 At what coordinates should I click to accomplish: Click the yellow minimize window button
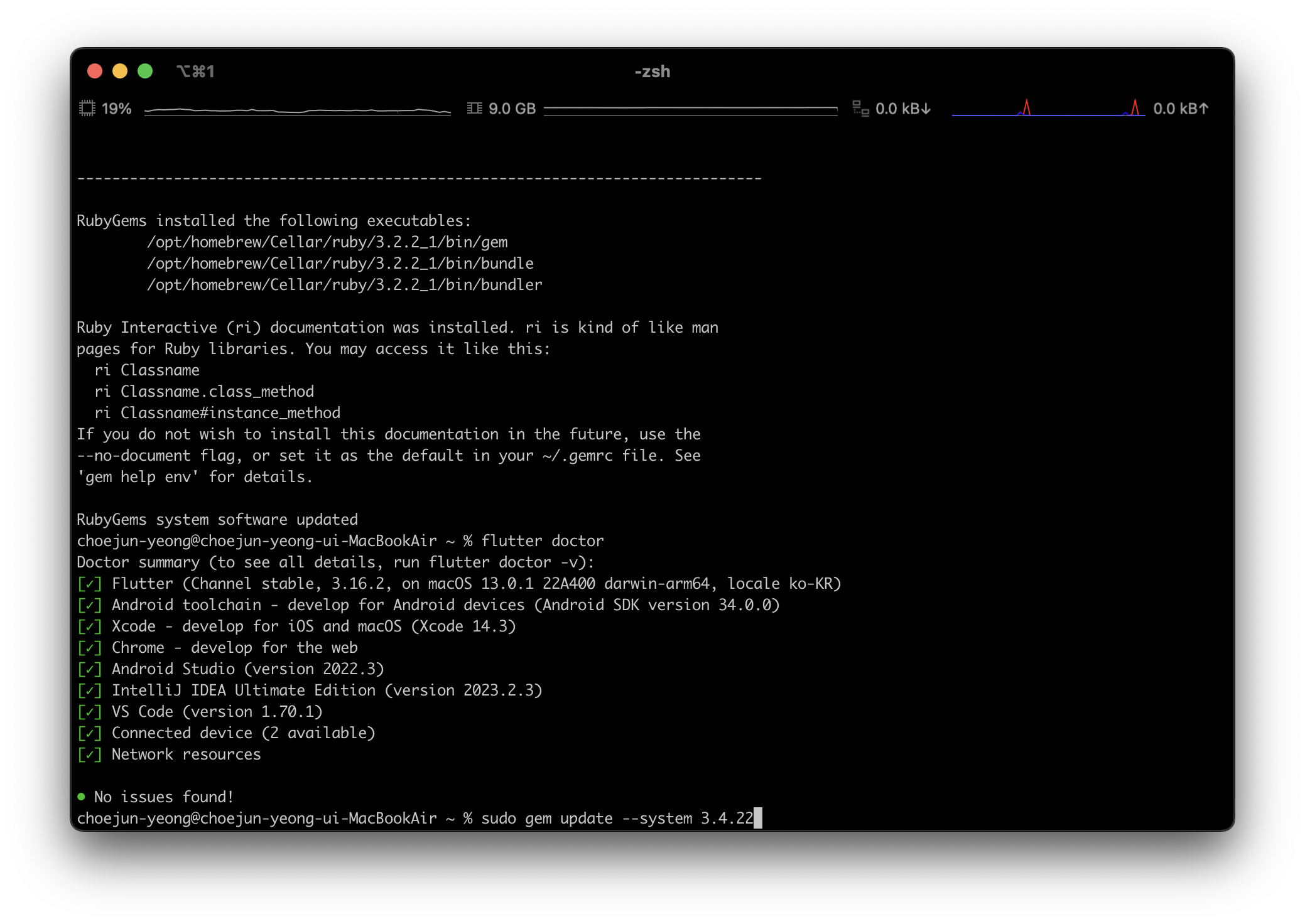coord(120,71)
